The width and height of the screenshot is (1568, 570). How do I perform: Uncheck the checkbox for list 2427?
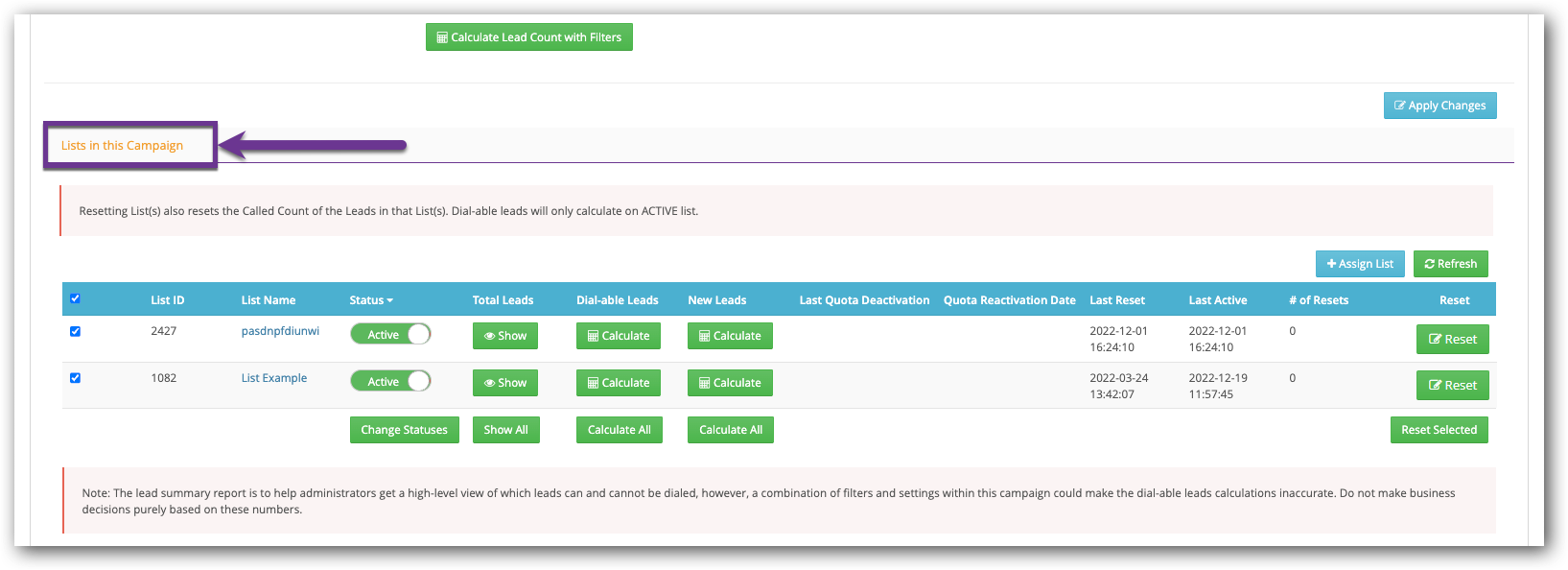75,331
